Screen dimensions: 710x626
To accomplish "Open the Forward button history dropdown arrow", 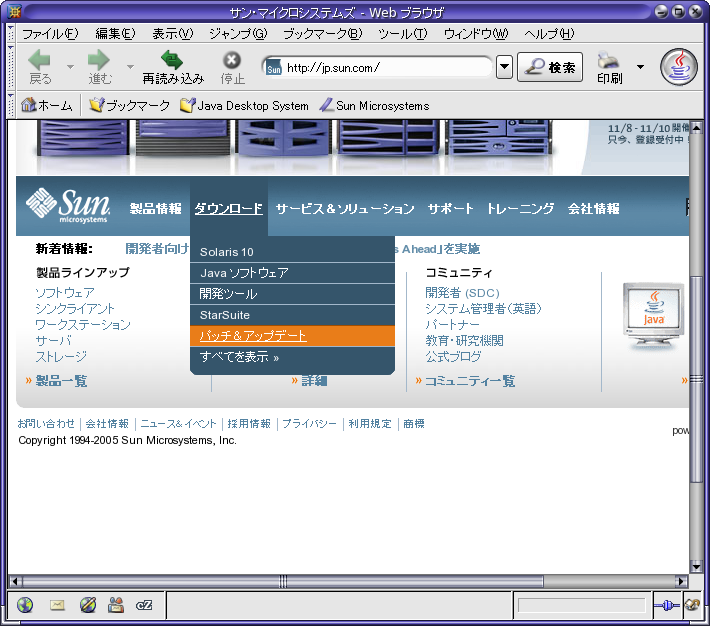I will pyautogui.click(x=130, y=67).
